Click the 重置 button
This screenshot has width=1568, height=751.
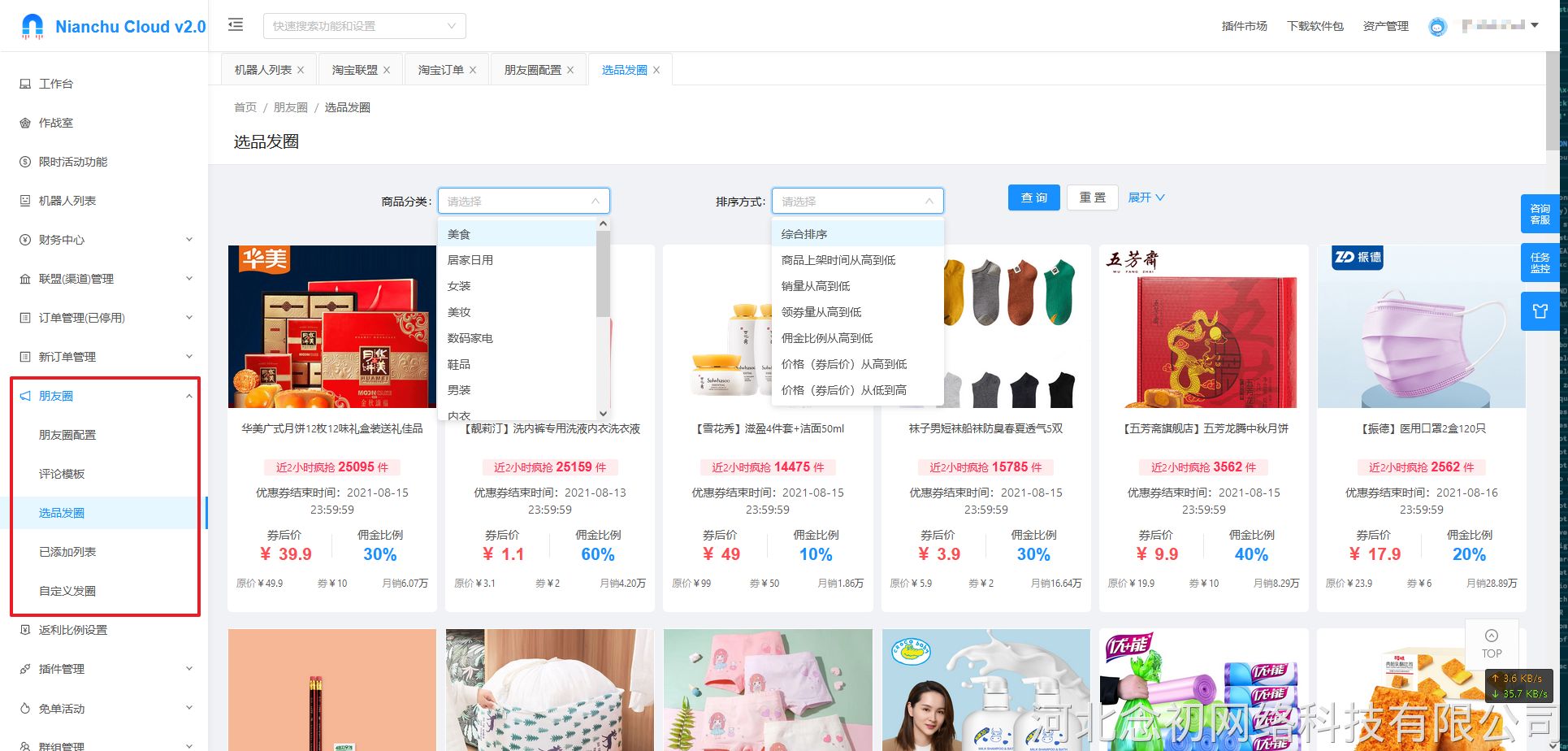[1092, 198]
